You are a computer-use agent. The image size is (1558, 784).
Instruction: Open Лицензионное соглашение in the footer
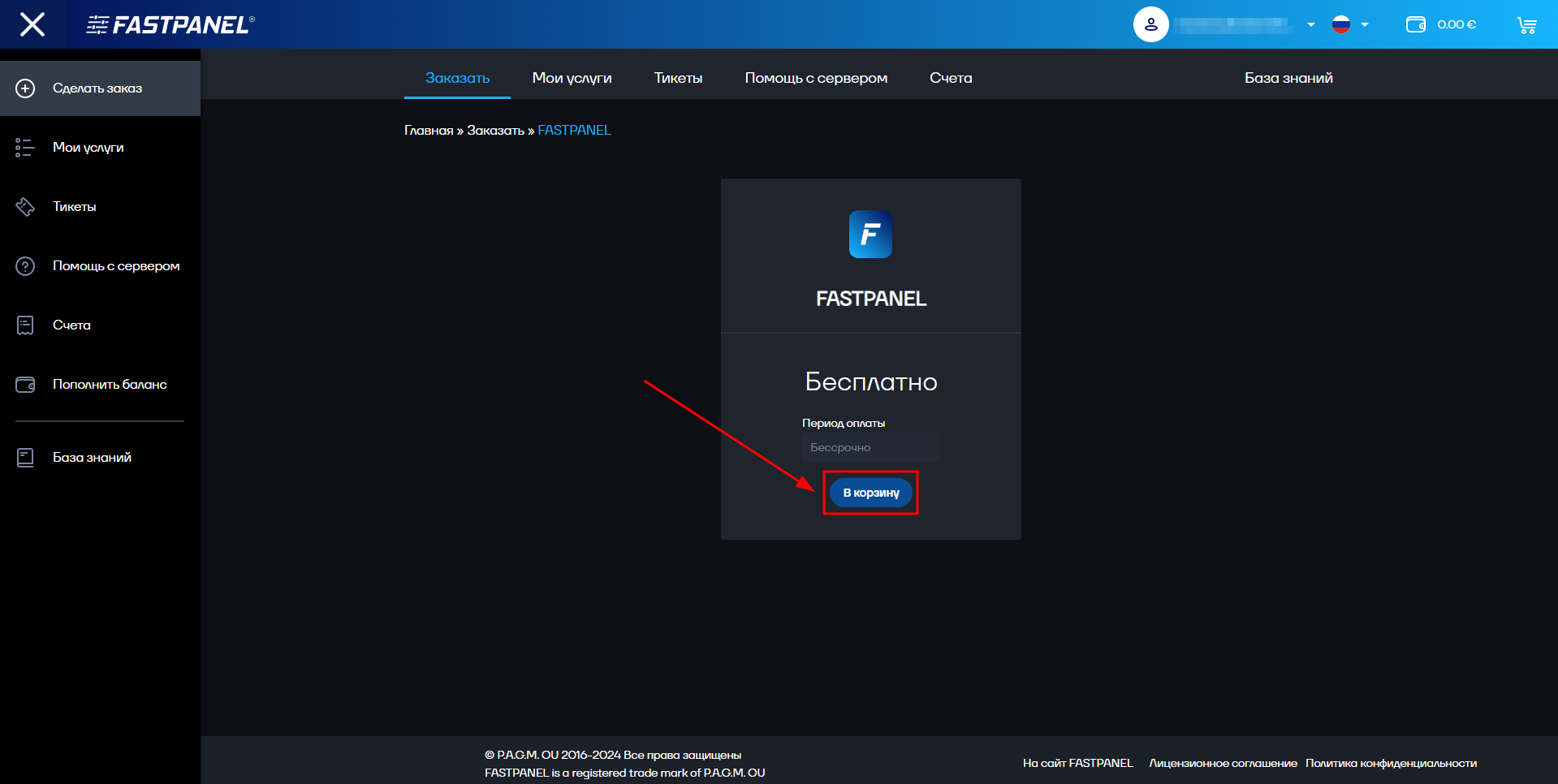click(x=1223, y=763)
